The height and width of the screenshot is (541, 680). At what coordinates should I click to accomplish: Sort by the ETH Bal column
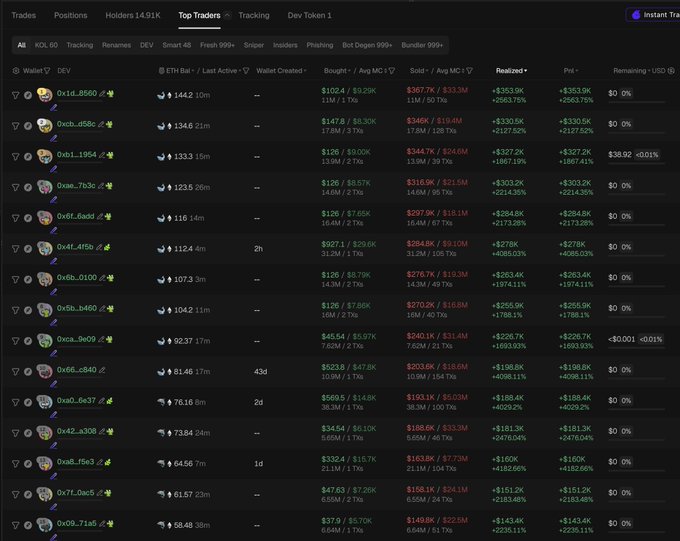click(180, 71)
